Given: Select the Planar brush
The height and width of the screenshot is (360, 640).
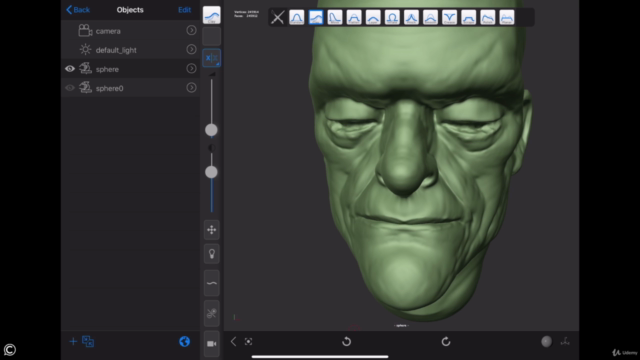Looking at the screenshot, I should pyautogui.click(x=507, y=18).
